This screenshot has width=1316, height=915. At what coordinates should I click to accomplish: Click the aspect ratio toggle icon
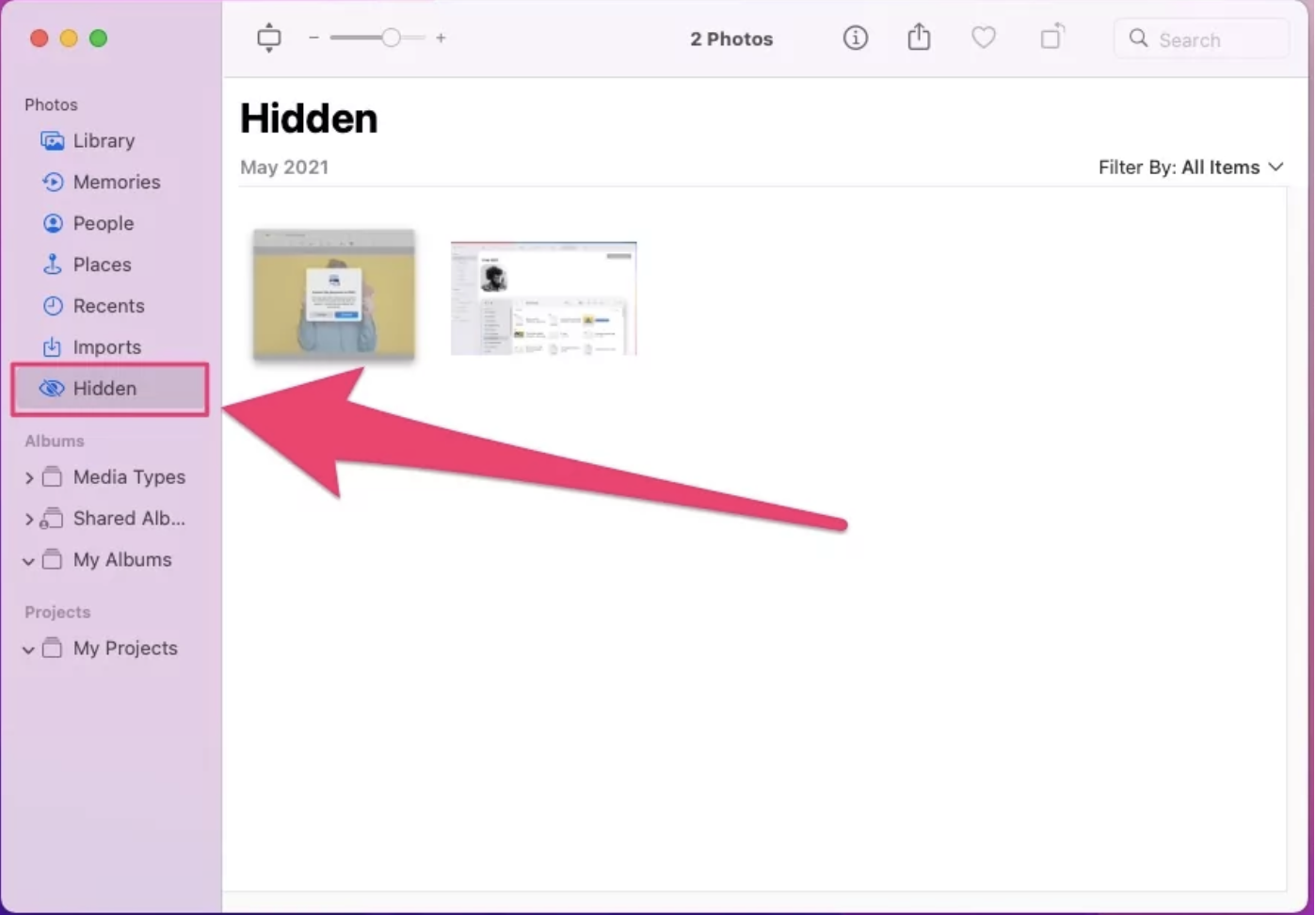tap(269, 39)
